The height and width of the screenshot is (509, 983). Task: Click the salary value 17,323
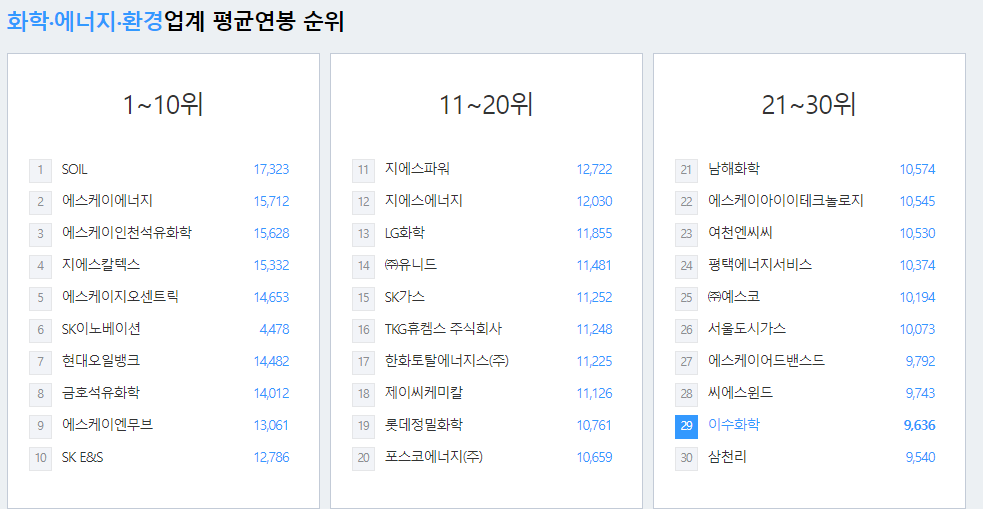tap(271, 169)
